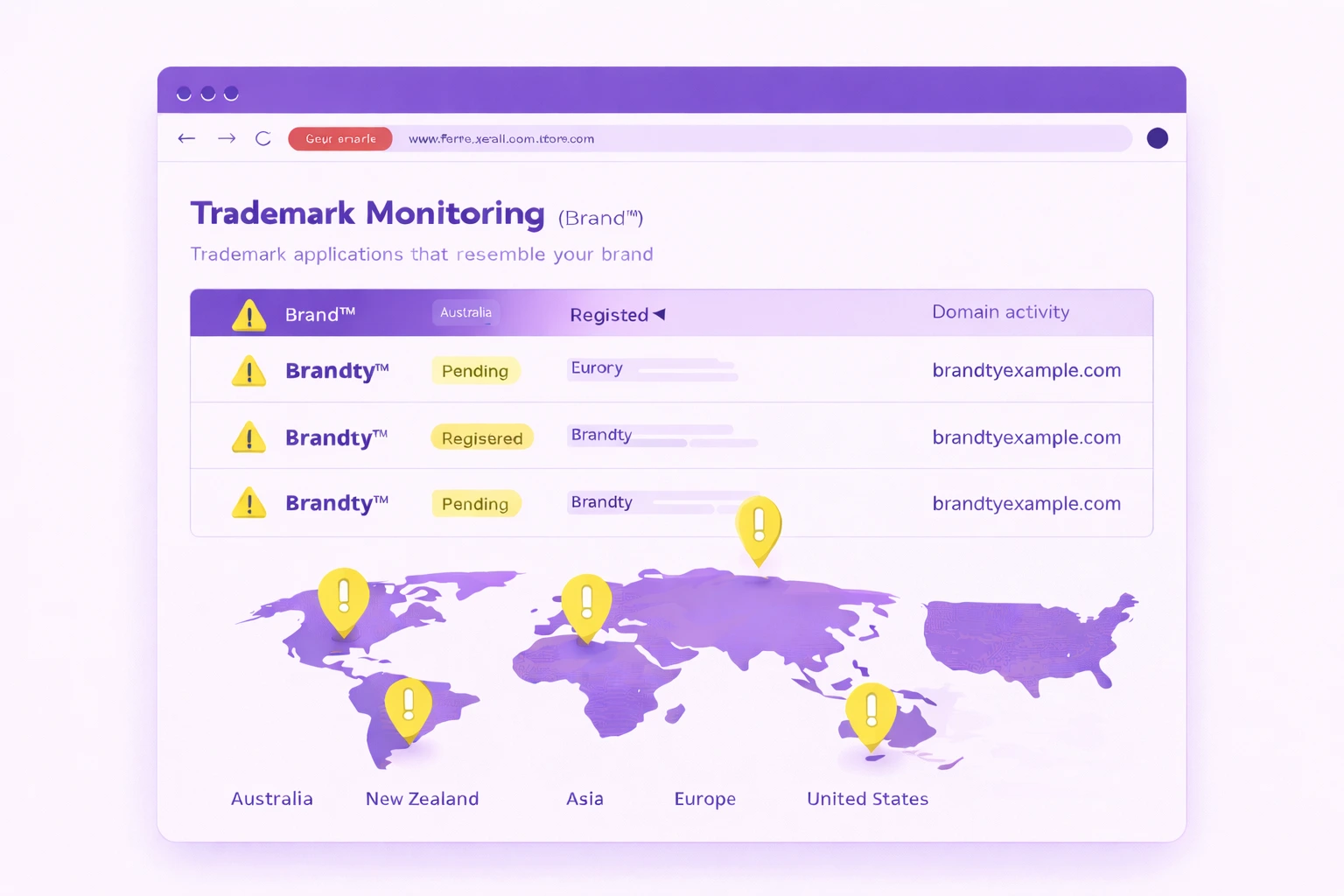Screen dimensions: 1344x896
Task: Click the browser back arrow
Action: (186, 138)
